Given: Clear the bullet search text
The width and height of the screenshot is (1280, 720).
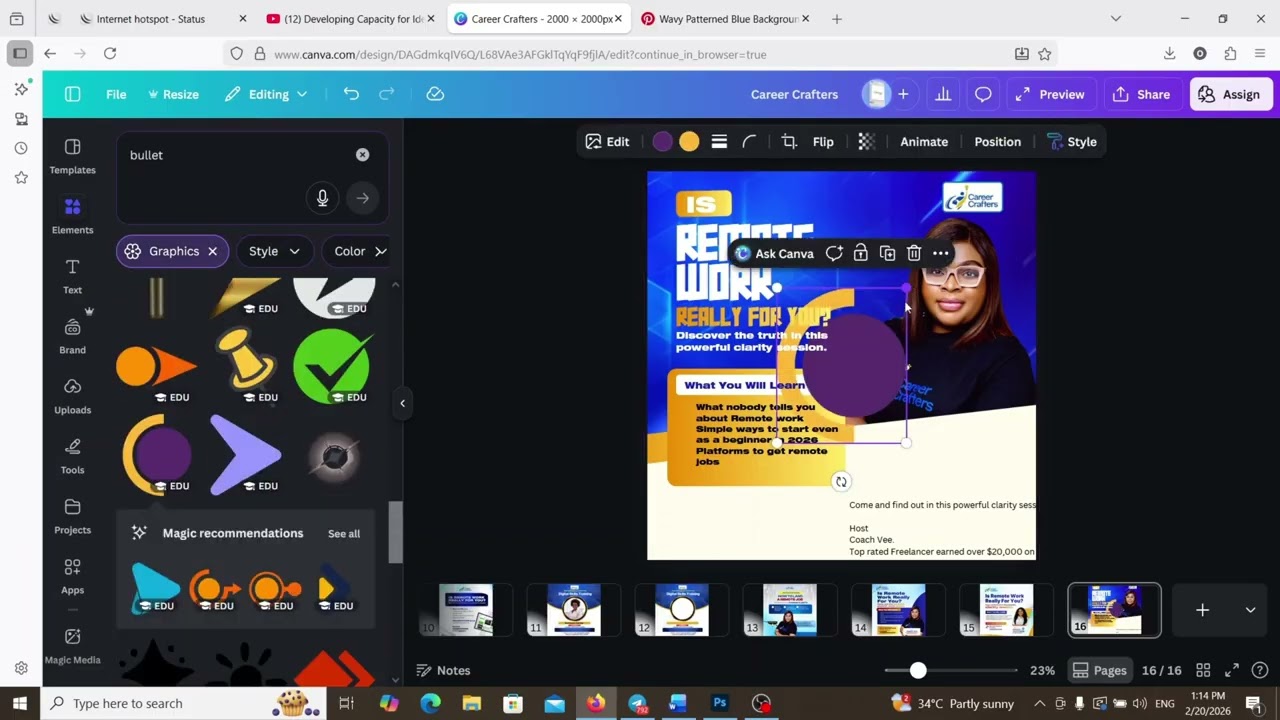Looking at the screenshot, I should pos(362,155).
